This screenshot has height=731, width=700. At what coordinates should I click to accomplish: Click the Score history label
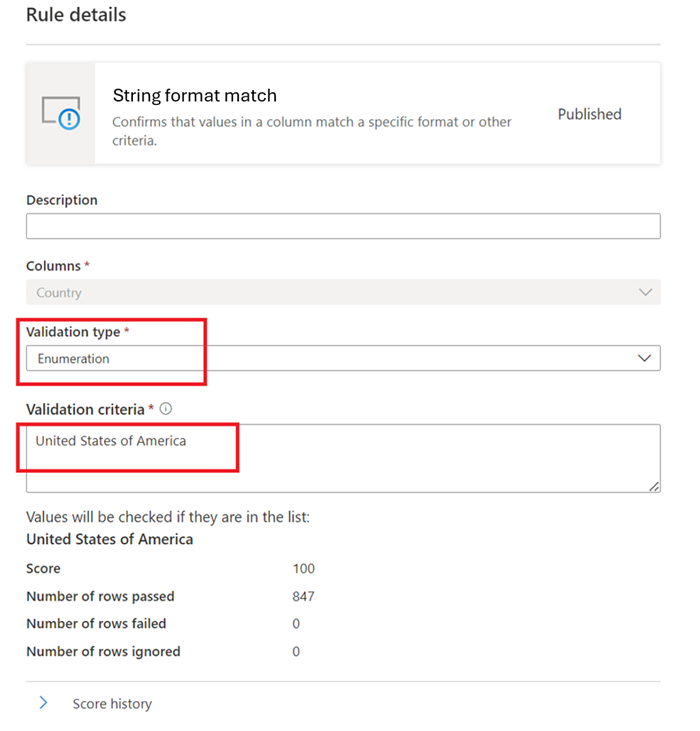point(112,703)
